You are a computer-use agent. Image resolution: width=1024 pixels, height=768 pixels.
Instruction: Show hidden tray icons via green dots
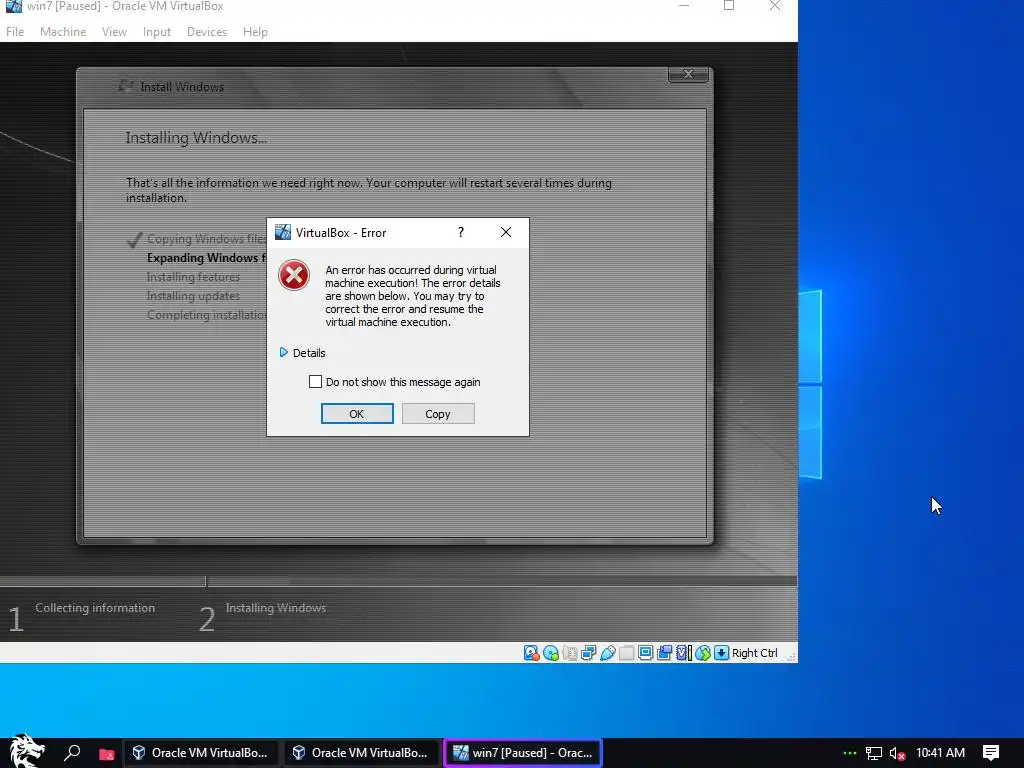click(849, 753)
